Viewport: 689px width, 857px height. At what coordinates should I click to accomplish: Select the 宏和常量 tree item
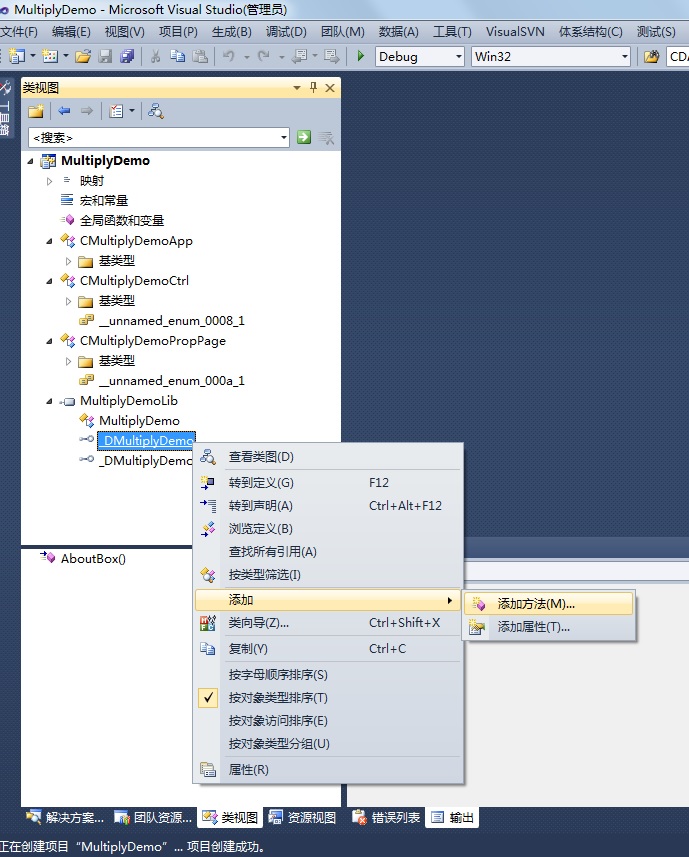pyautogui.click(x=104, y=201)
